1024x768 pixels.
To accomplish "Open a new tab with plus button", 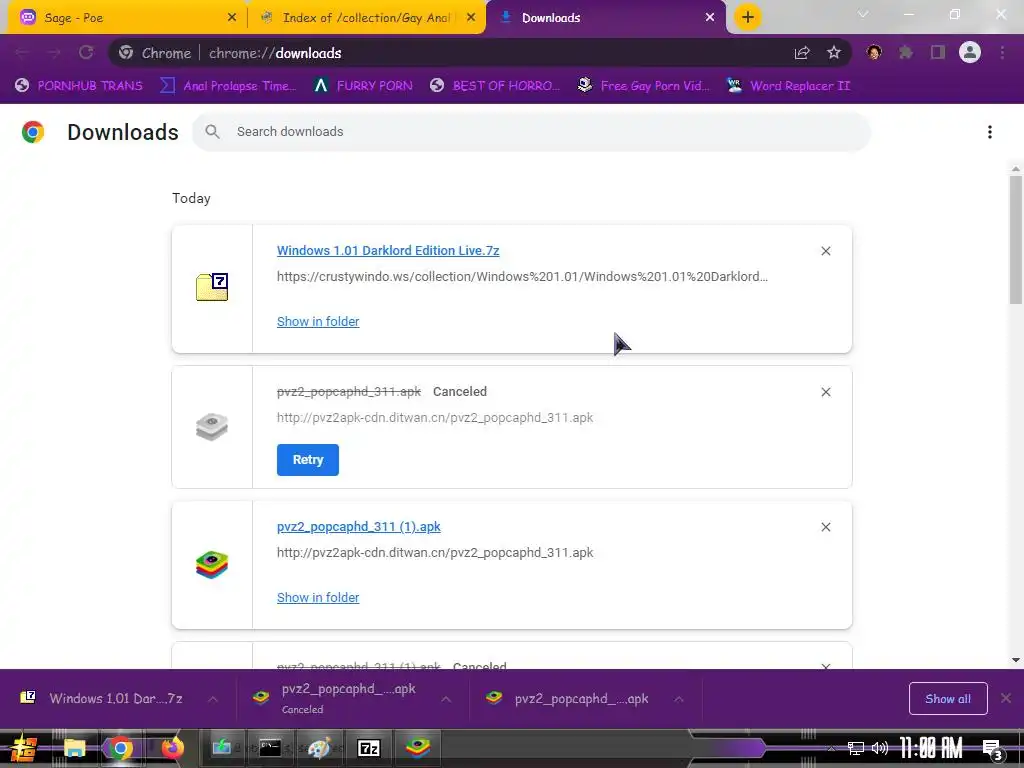I will click(x=748, y=17).
